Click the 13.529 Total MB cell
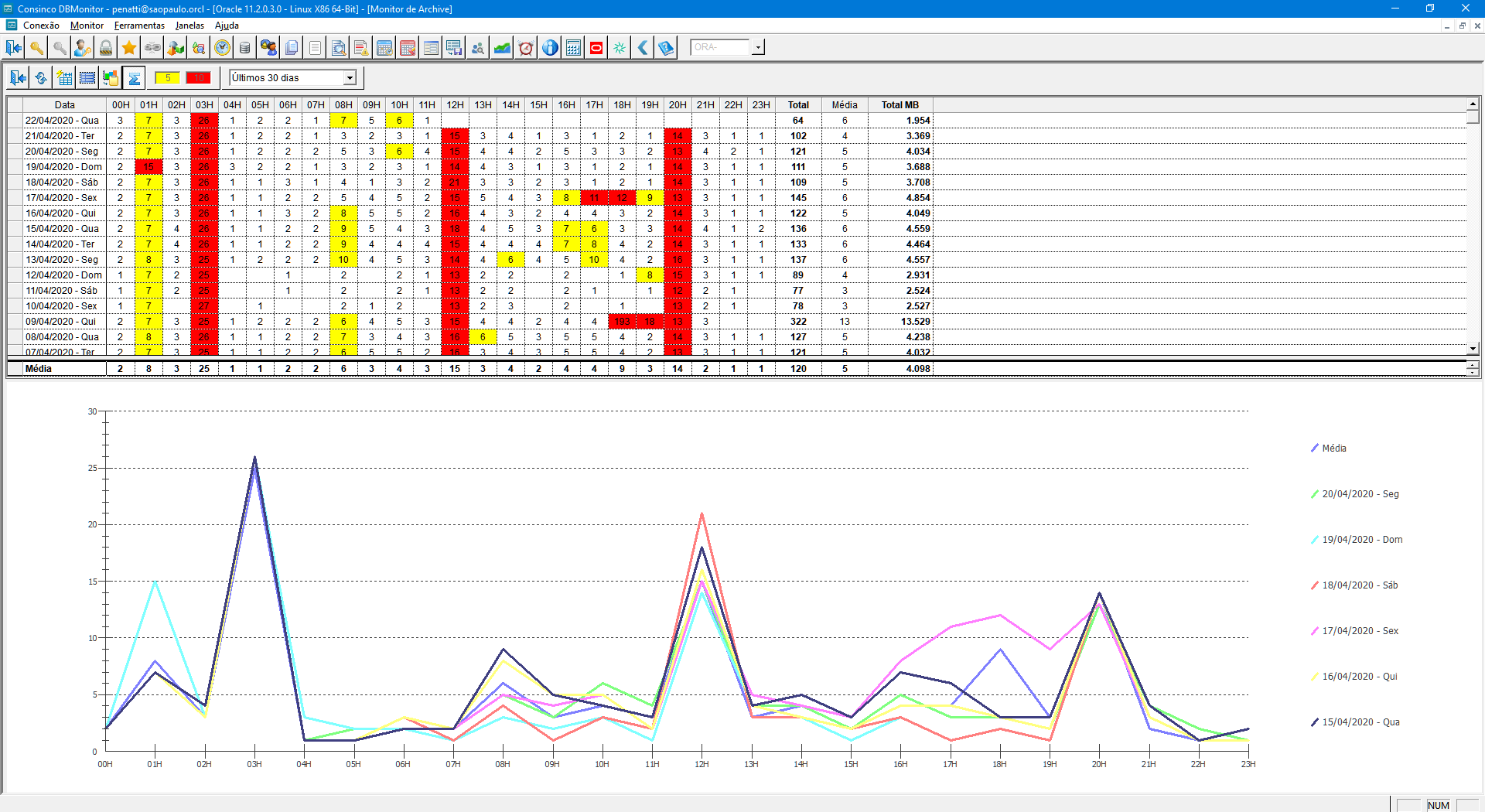This screenshot has width=1485, height=812. [x=900, y=322]
